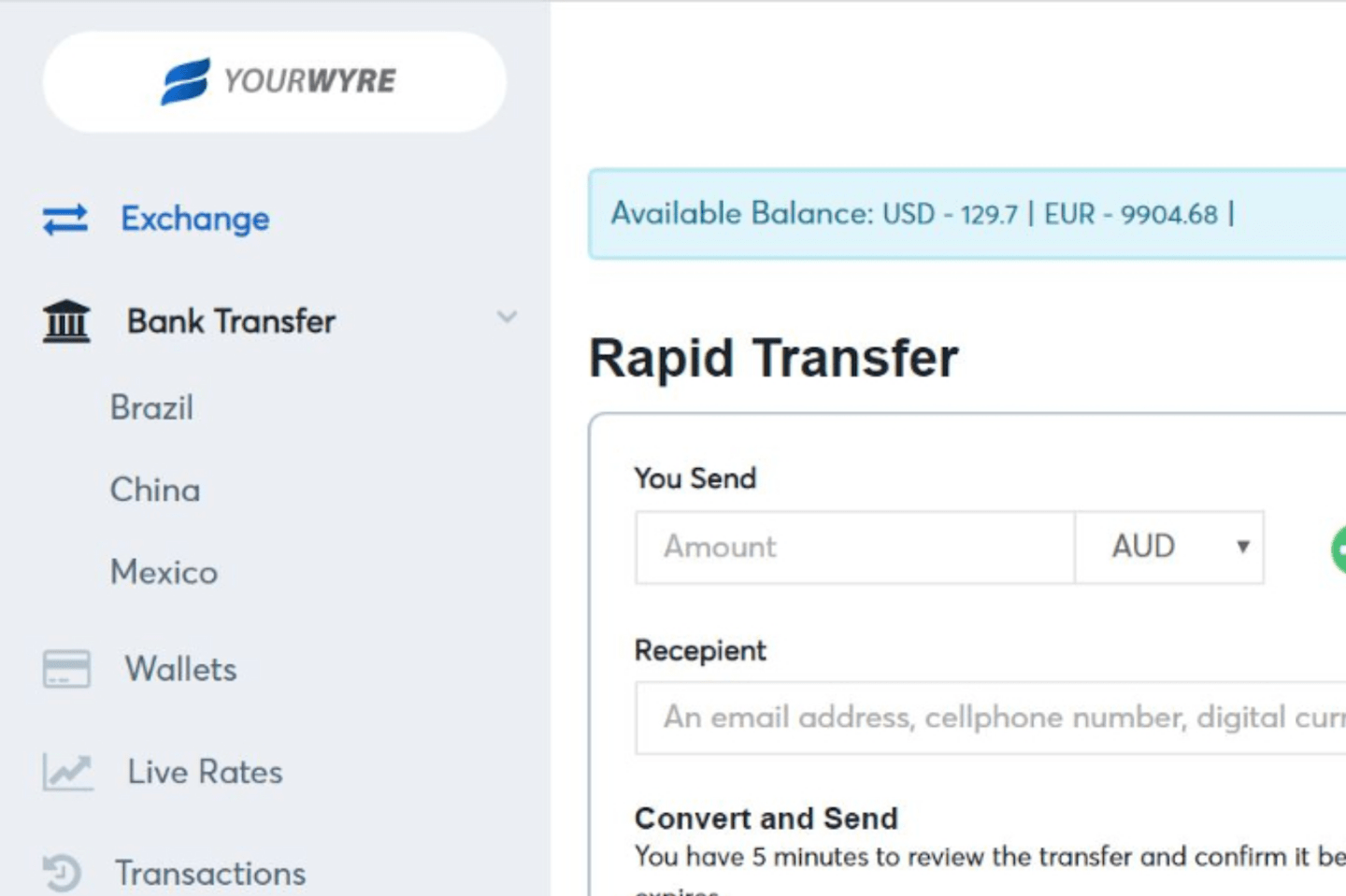
Task: Collapse the Bank Transfer chevron
Action: (507, 317)
